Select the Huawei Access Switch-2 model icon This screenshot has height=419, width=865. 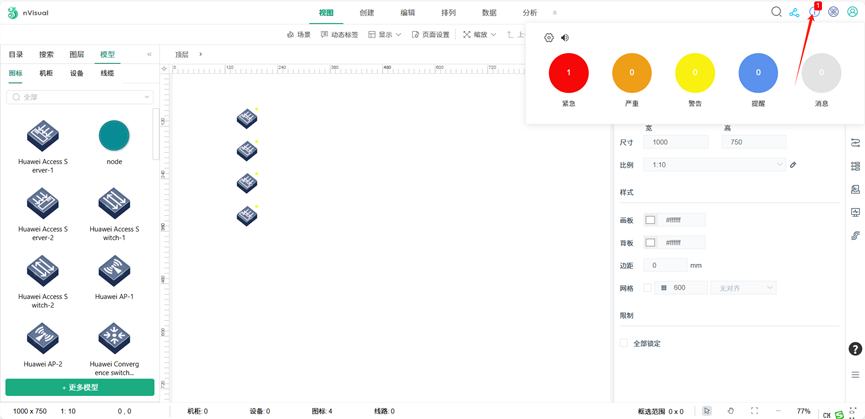(43, 270)
